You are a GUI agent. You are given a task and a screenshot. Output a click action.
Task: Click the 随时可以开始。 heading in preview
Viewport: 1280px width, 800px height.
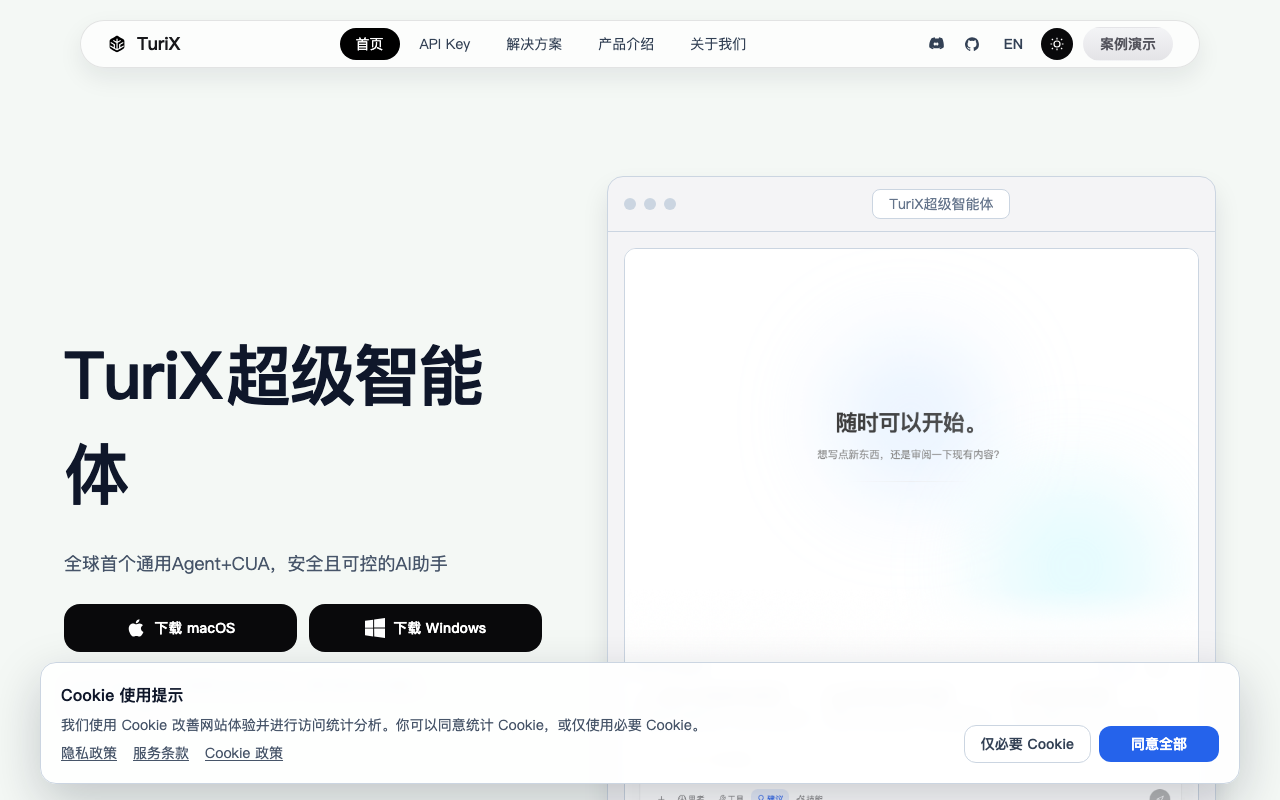[x=908, y=423]
